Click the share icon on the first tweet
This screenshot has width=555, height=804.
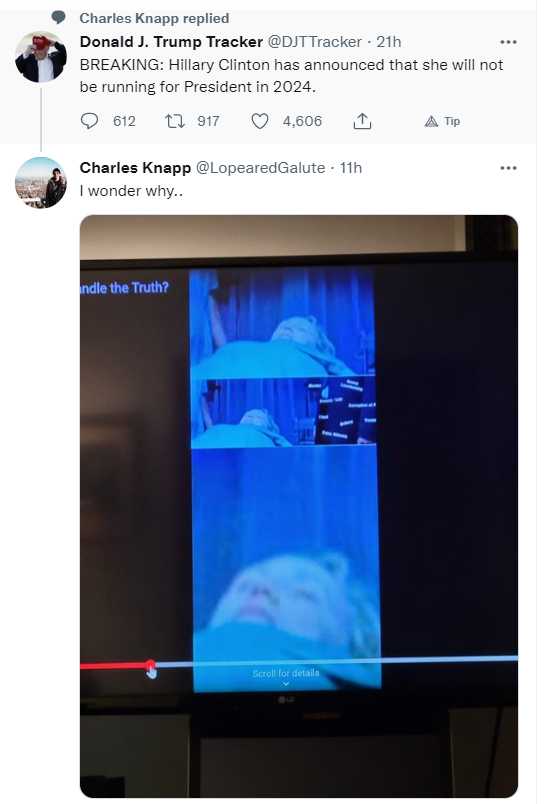(x=362, y=121)
